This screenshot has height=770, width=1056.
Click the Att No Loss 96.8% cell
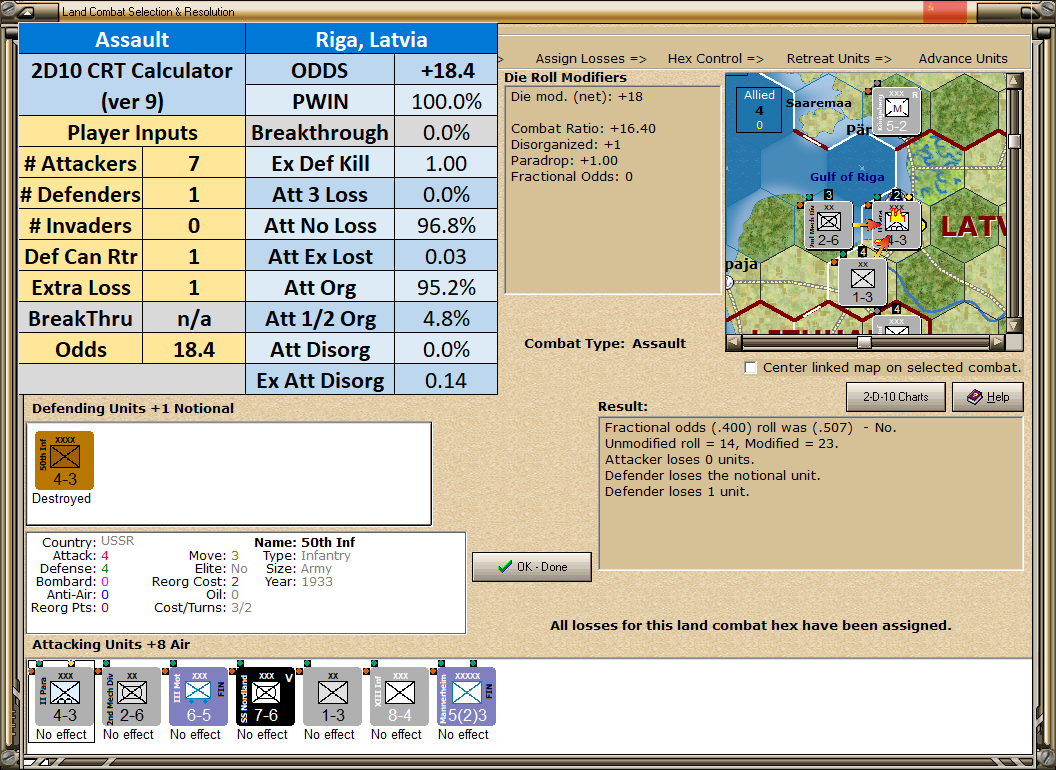coord(446,226)
